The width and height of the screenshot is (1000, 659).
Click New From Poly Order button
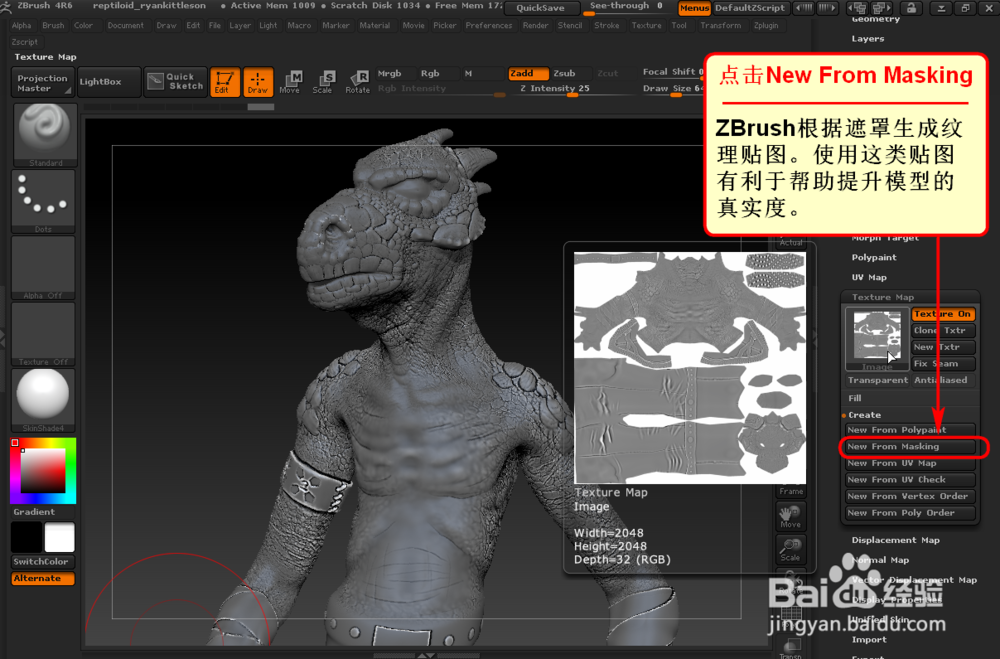pos(911,513)
